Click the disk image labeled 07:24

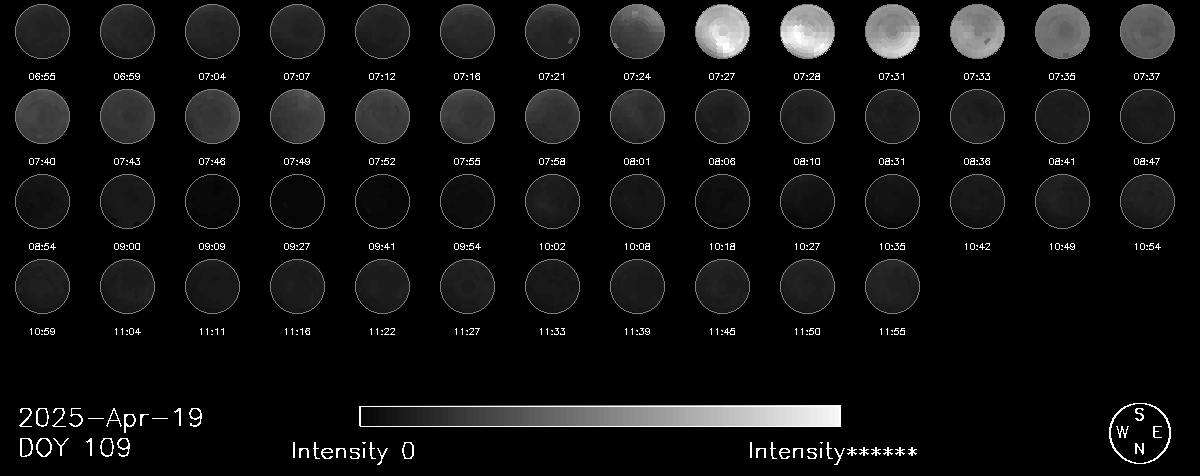coord(638,31)
